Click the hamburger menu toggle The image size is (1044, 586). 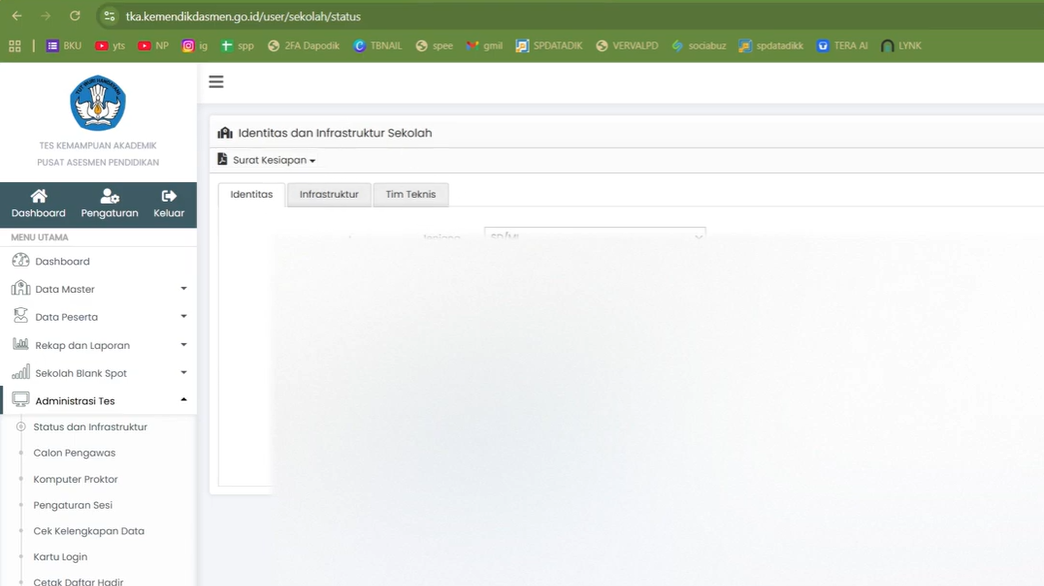[x=216, y=81]
